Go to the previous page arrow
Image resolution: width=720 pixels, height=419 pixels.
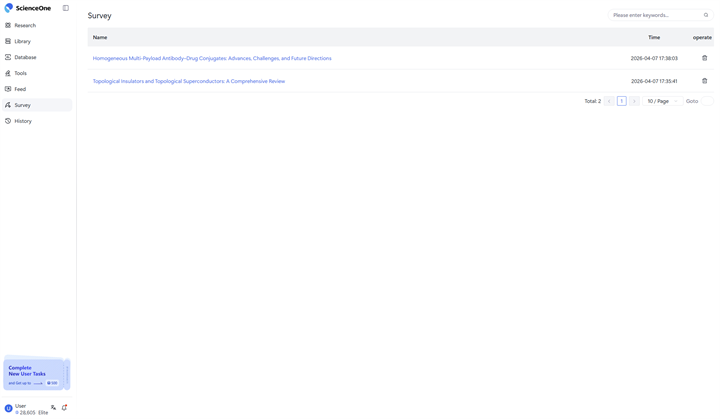[x=609, y=101]
